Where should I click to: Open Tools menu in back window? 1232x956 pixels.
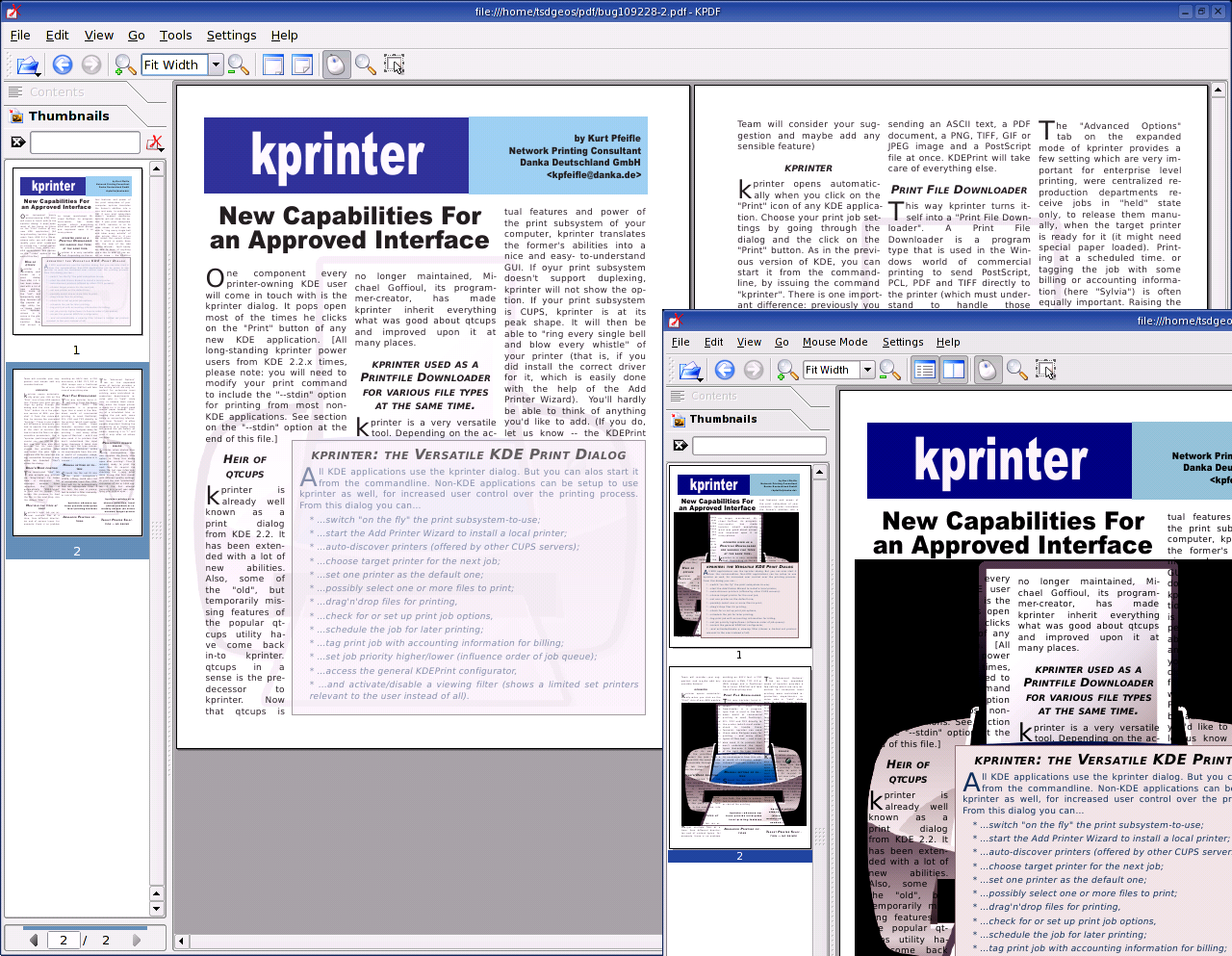point(176,35)
